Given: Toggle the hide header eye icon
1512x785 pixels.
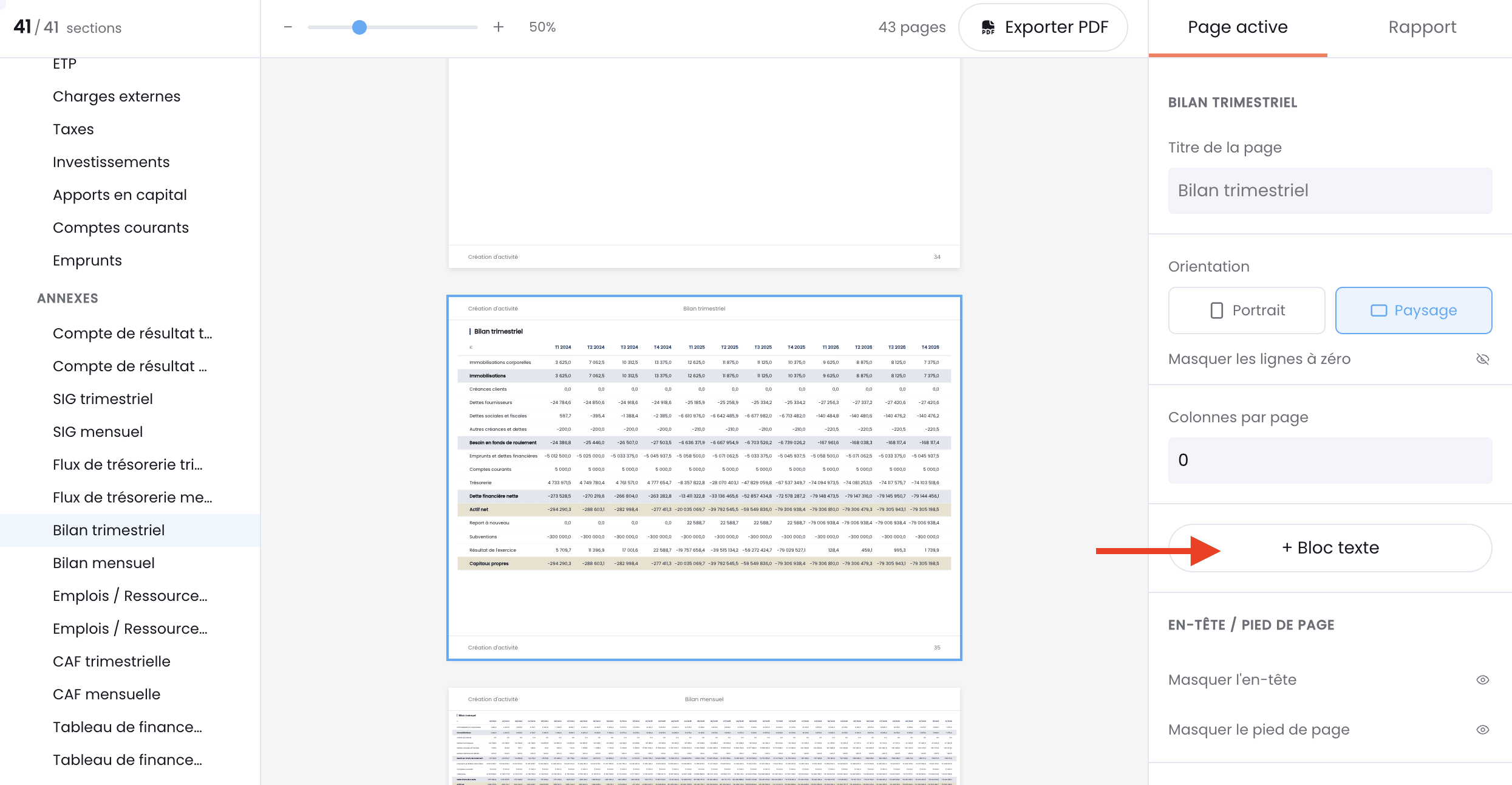Looking at the screenshot, I should pos(1482,680).
